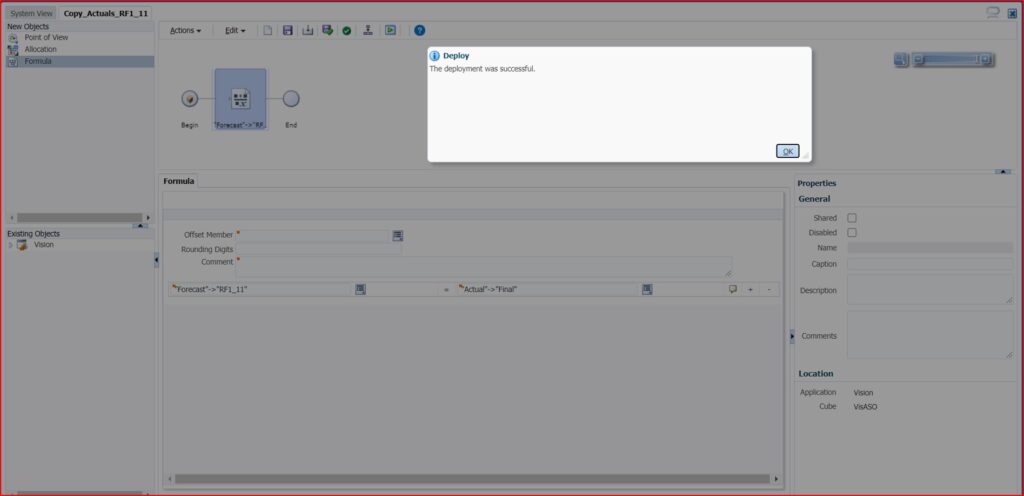This screenshot has width=1024, height=496.
Task: Click the Description text area
Action: click(x=930, y=289)
